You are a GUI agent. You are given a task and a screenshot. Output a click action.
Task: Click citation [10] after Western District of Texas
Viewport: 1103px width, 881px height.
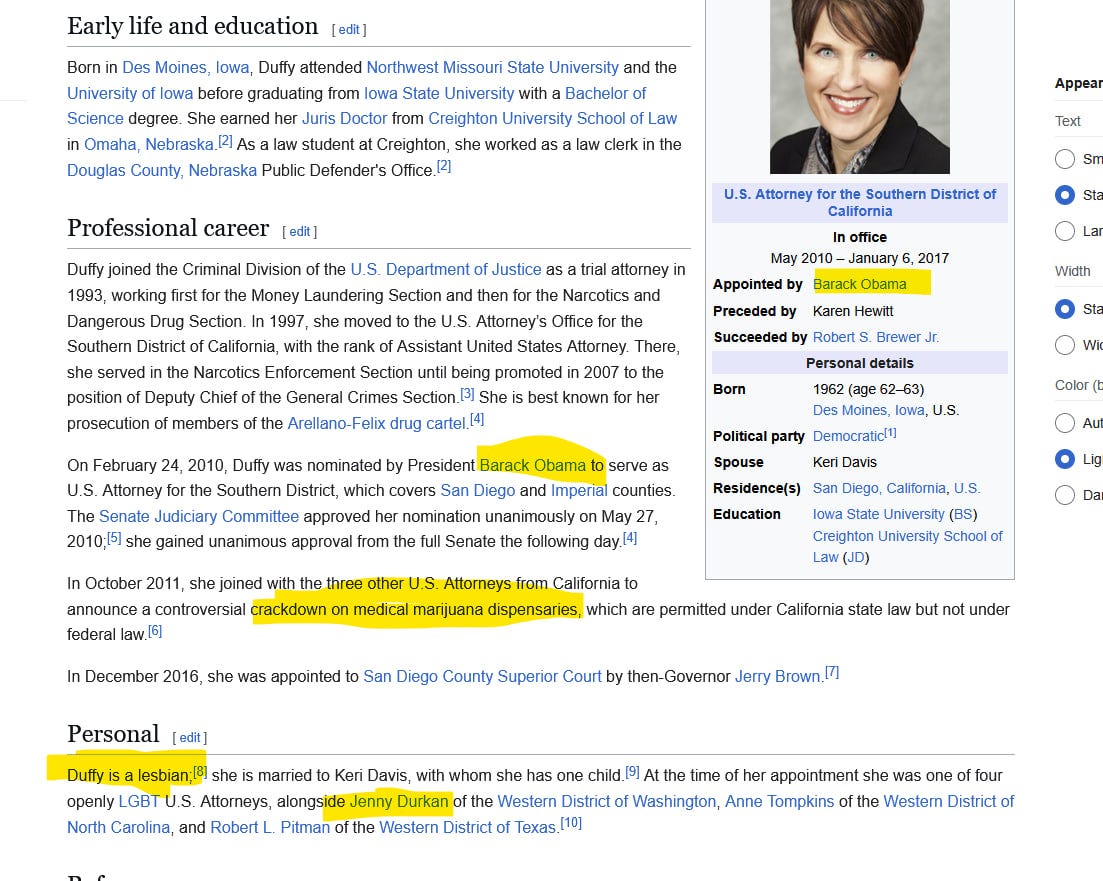coord(571,823)
